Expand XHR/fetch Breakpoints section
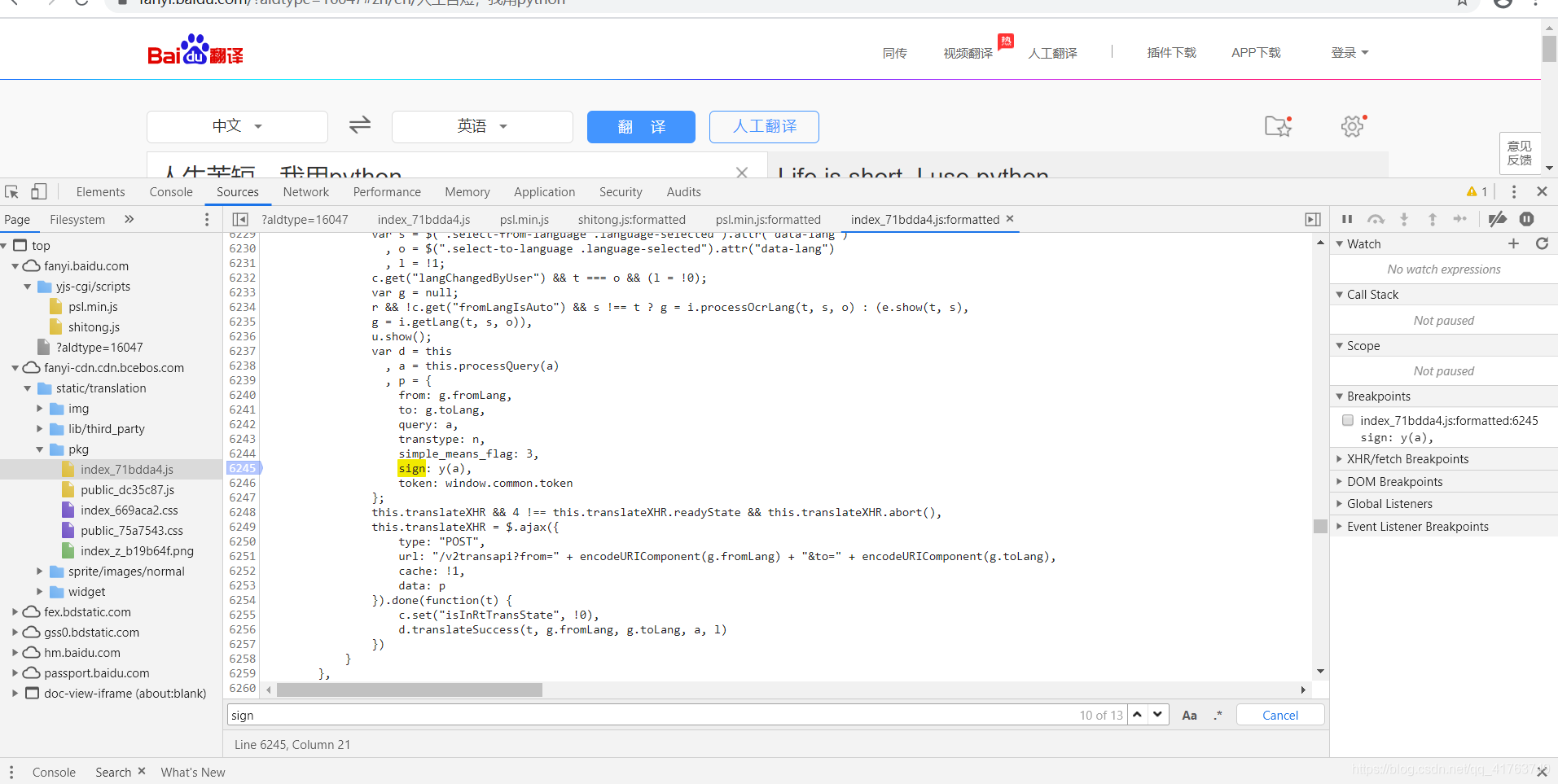The image size is (1558, 784). pyautogui.click(x=1407, y=459)
